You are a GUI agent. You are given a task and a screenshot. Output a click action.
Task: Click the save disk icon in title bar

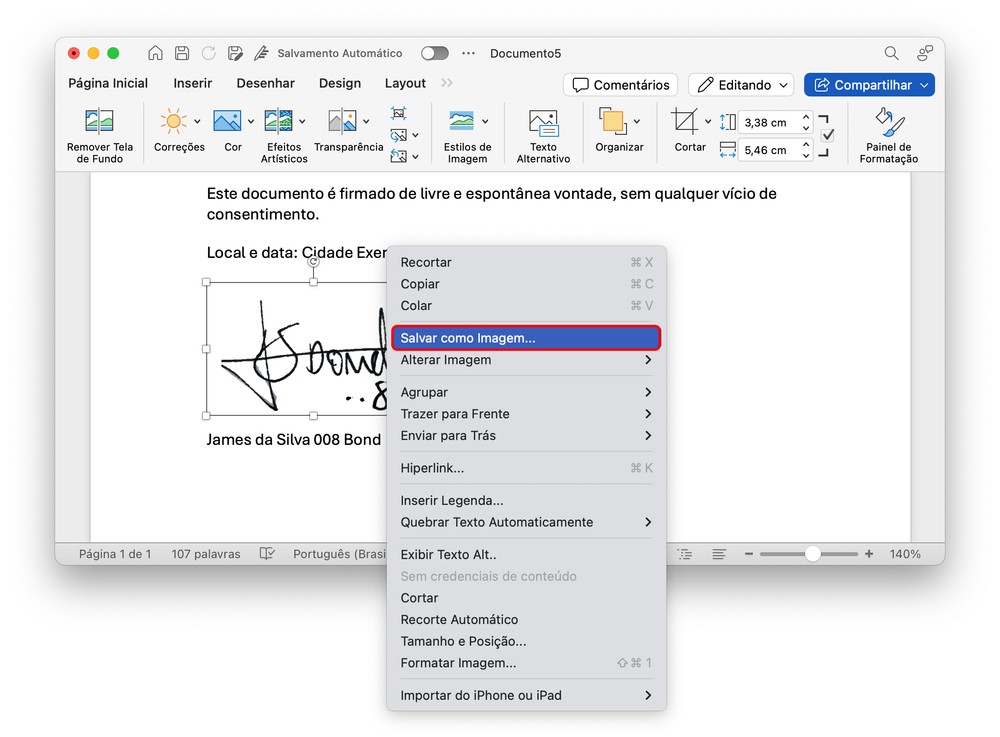182,53
